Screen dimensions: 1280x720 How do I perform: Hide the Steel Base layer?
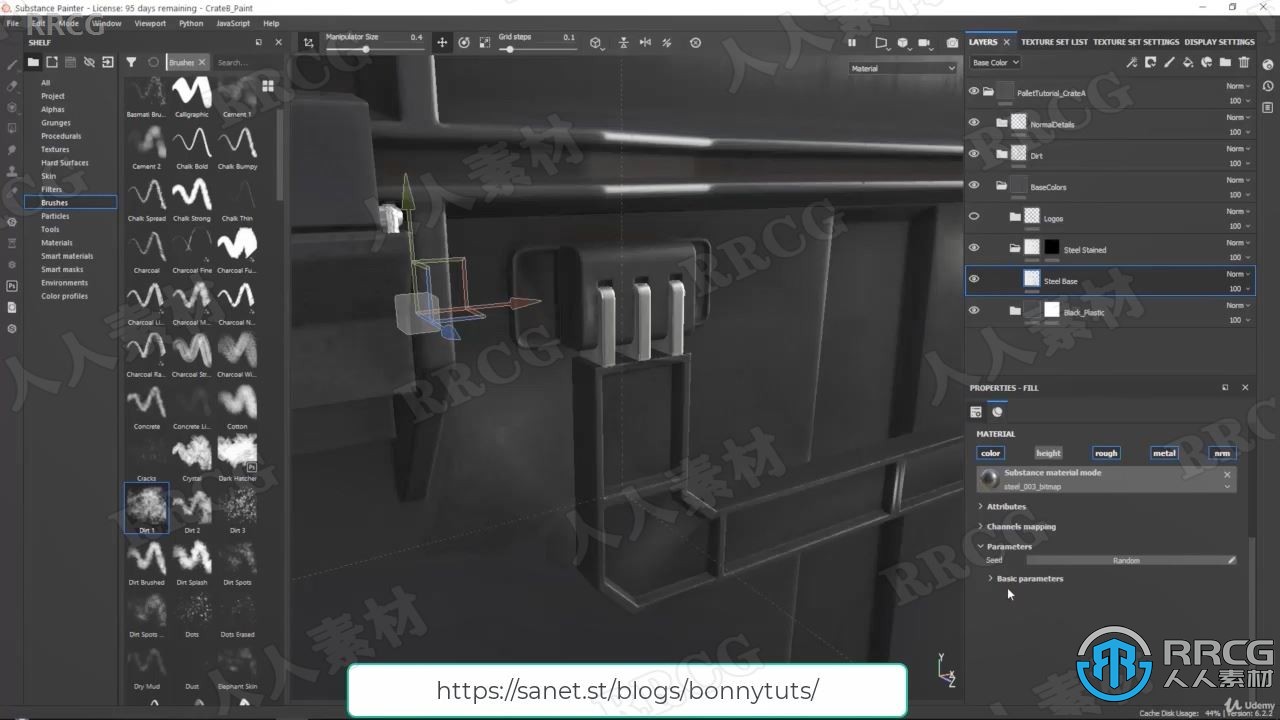tap(974, 279)
